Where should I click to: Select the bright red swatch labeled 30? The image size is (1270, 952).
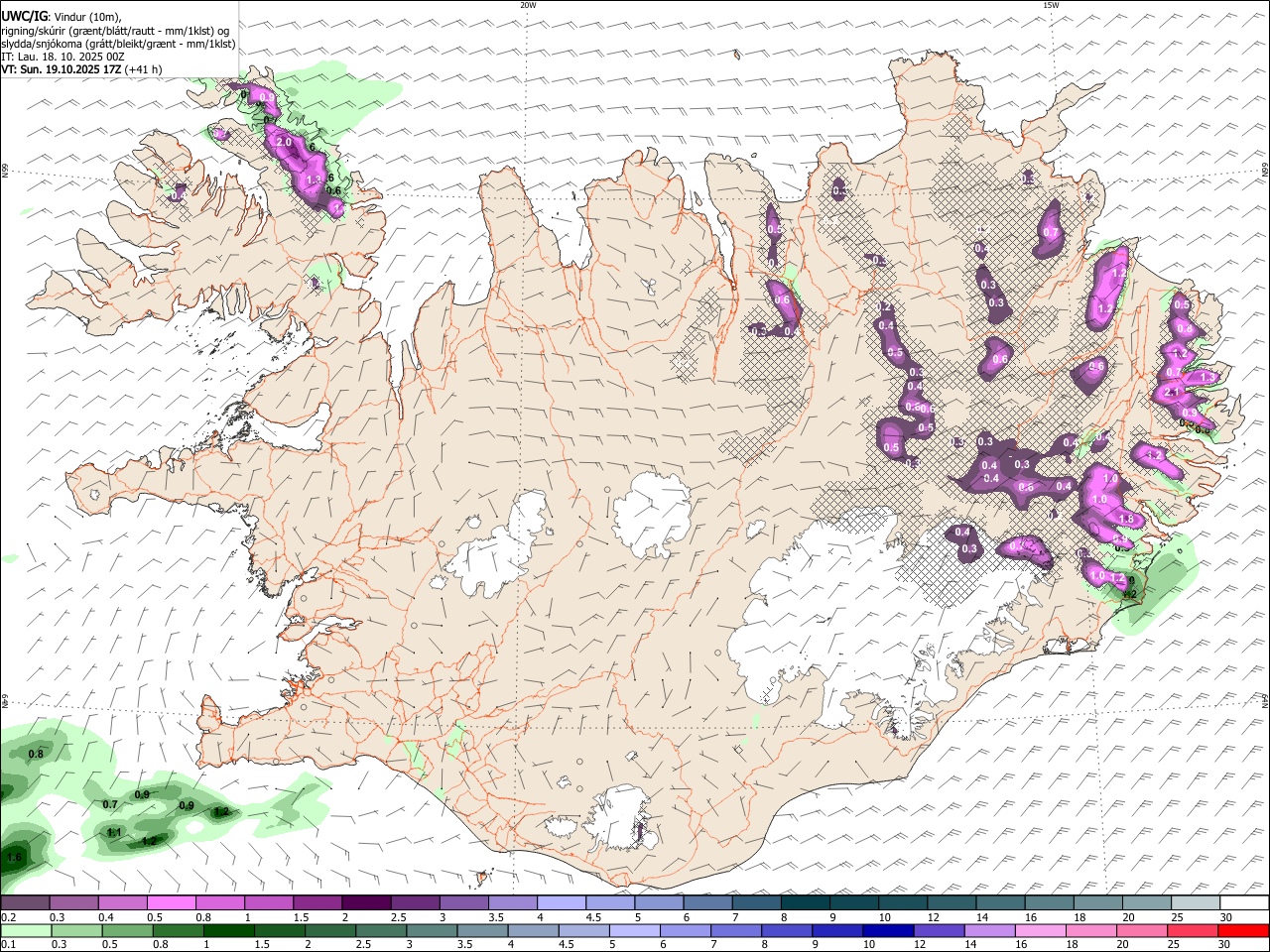1243,931
